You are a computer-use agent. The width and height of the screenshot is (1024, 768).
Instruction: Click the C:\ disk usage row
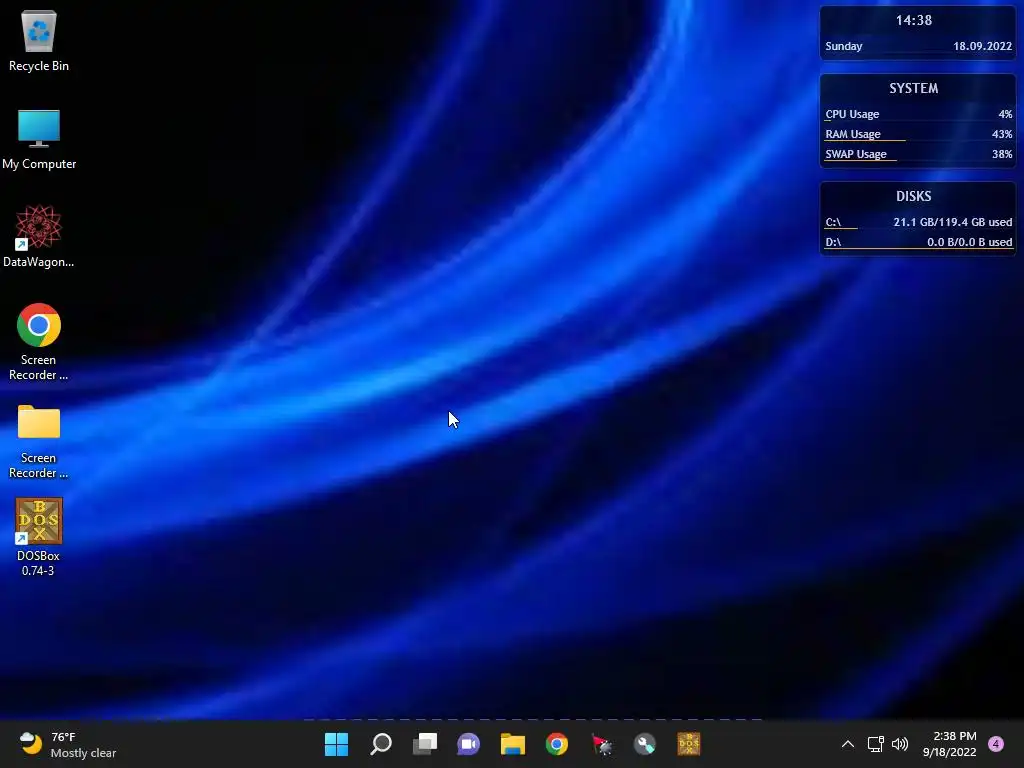[x=918, y=222]
